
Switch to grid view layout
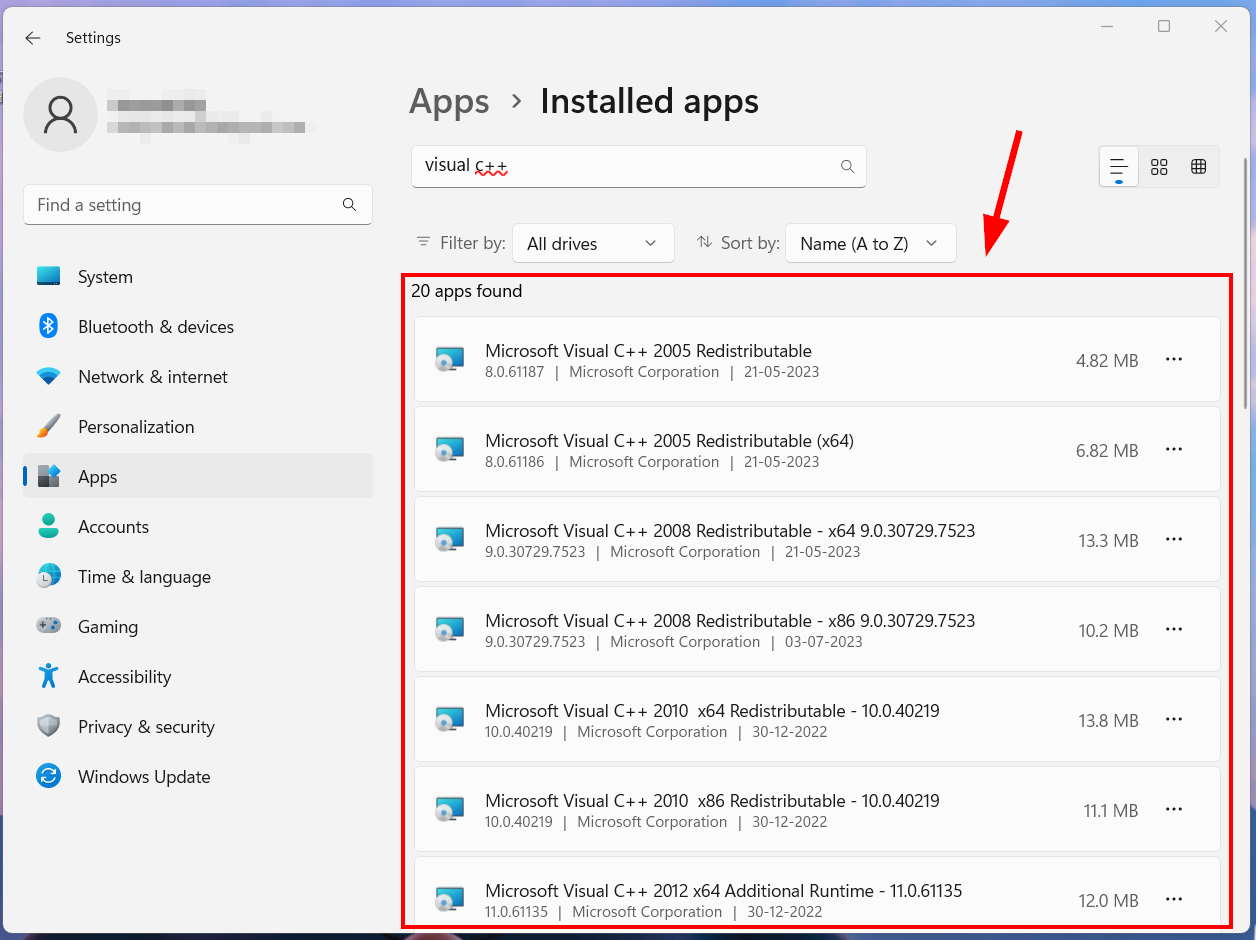click(x=1159, y=167)
